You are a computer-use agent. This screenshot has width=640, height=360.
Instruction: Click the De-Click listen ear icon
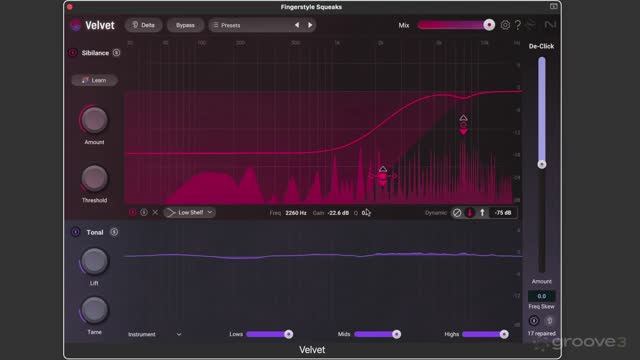pos(549,321)
